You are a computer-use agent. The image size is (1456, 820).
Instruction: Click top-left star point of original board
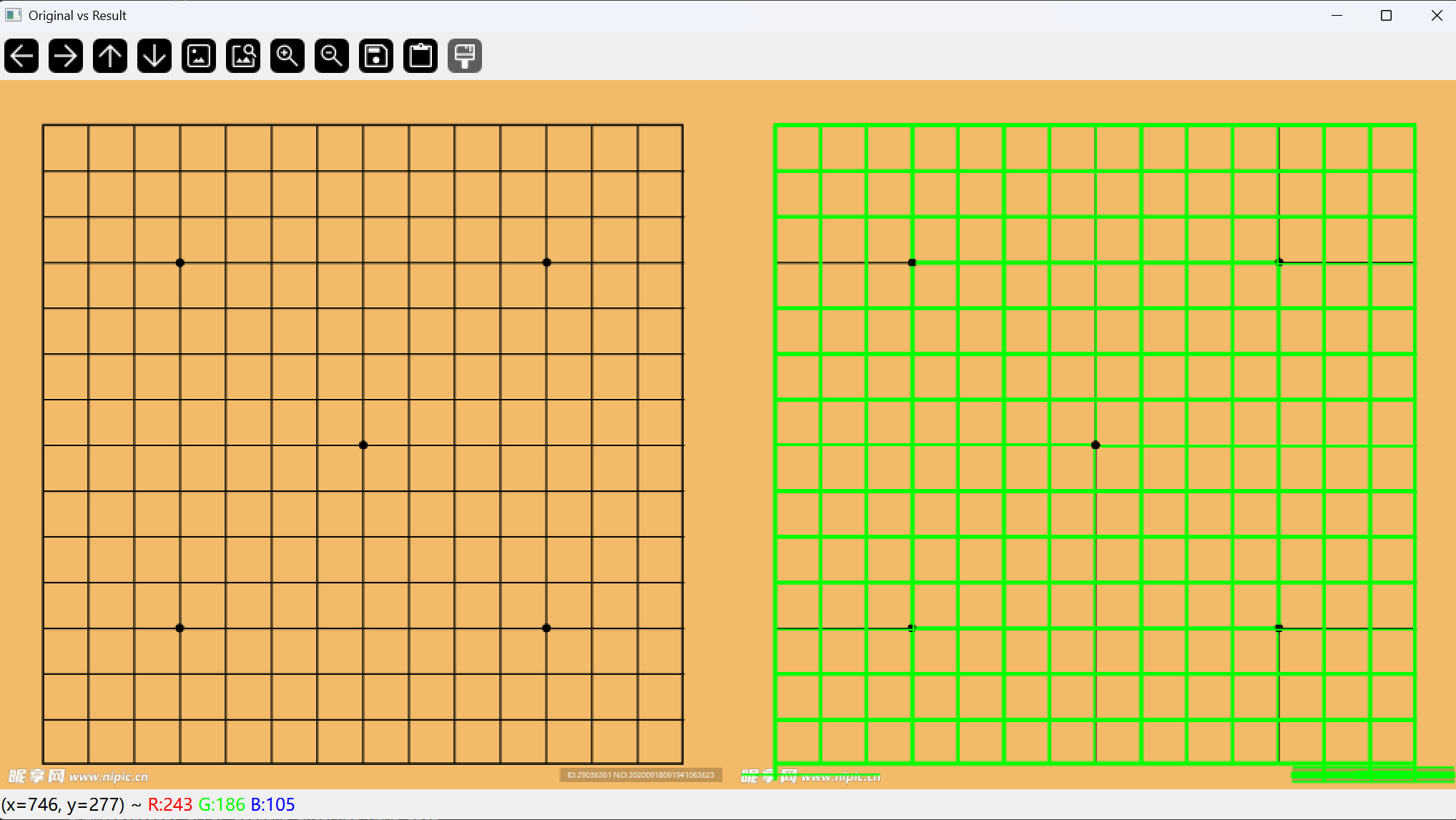click(180, 262)
